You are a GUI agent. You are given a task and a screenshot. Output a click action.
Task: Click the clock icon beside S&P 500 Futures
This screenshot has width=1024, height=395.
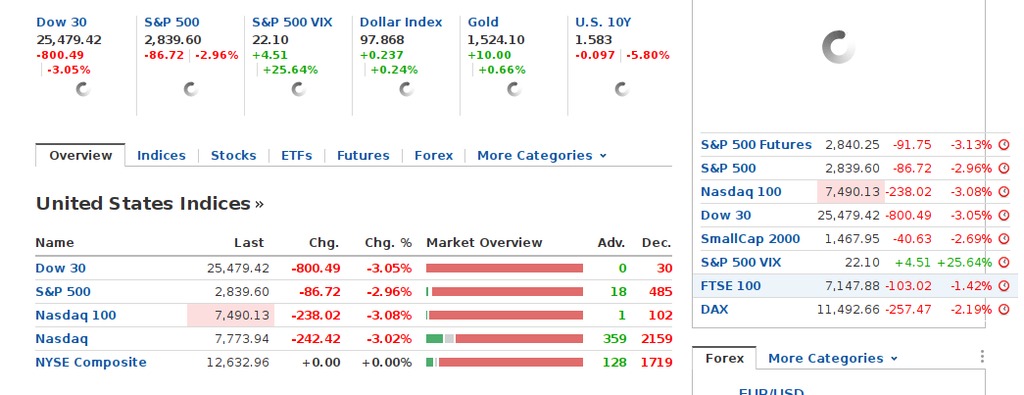click(1004, 145)
